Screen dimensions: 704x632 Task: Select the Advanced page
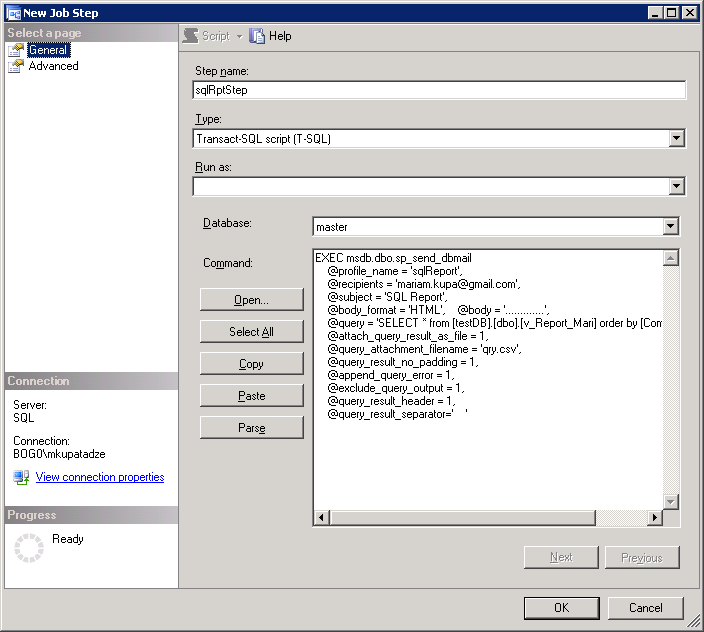click(52, 66)
